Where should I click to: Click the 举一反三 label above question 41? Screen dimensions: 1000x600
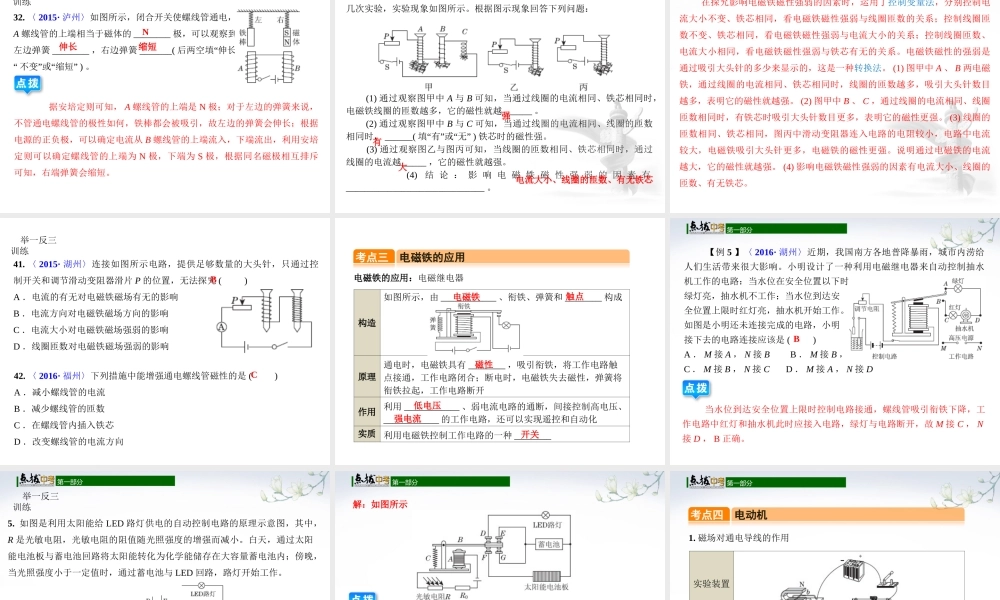click(x=38, y=240)
